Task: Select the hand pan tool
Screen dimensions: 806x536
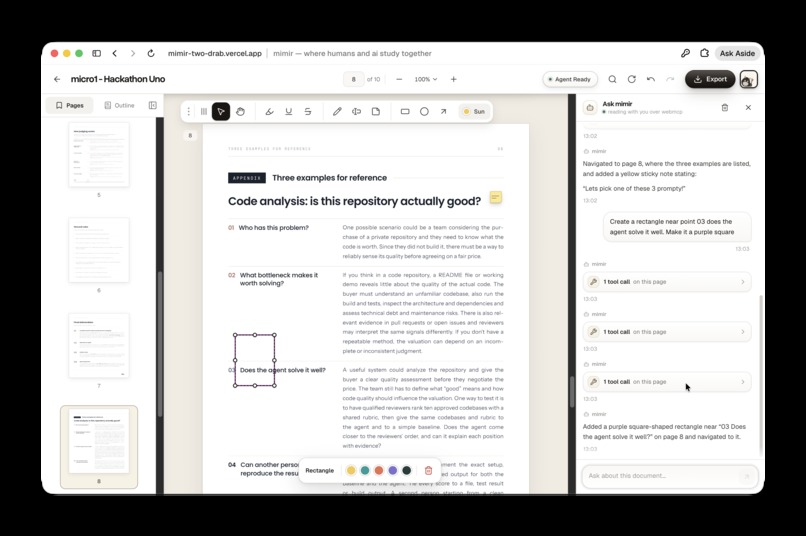Action: [240, 112]
